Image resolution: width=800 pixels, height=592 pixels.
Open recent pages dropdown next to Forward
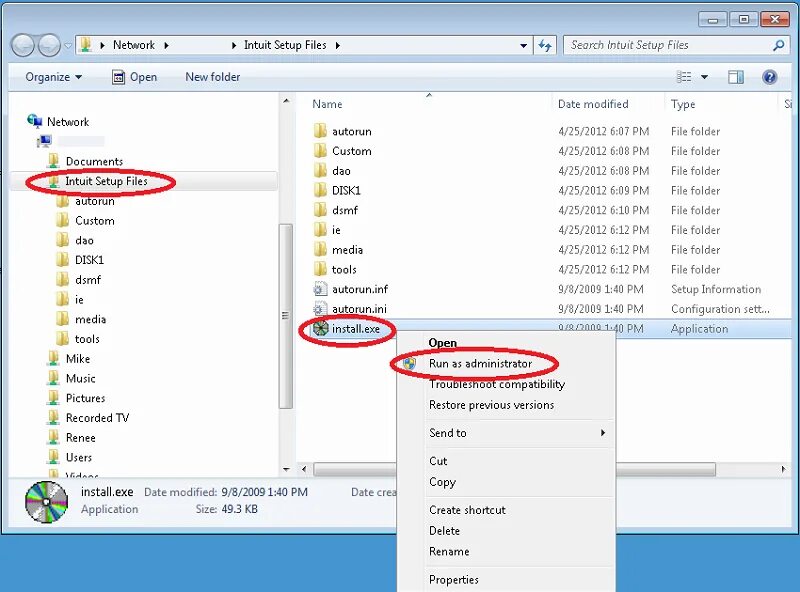point(68,46)
